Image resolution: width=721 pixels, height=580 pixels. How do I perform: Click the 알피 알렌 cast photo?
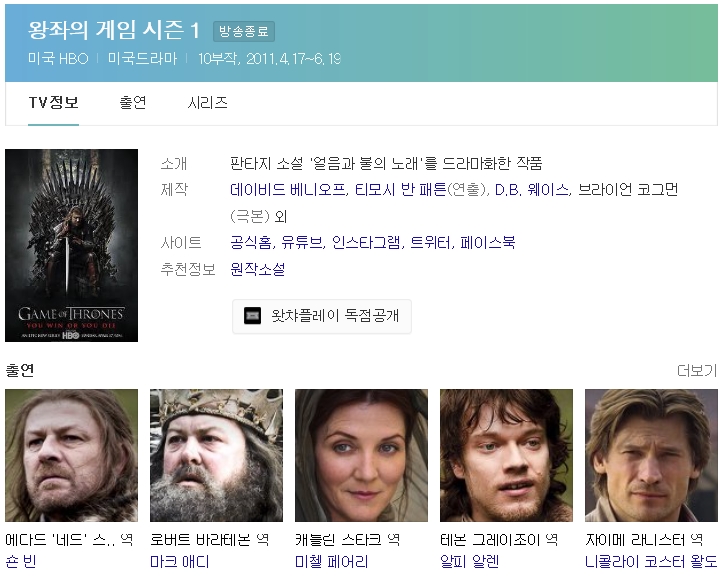506,455
